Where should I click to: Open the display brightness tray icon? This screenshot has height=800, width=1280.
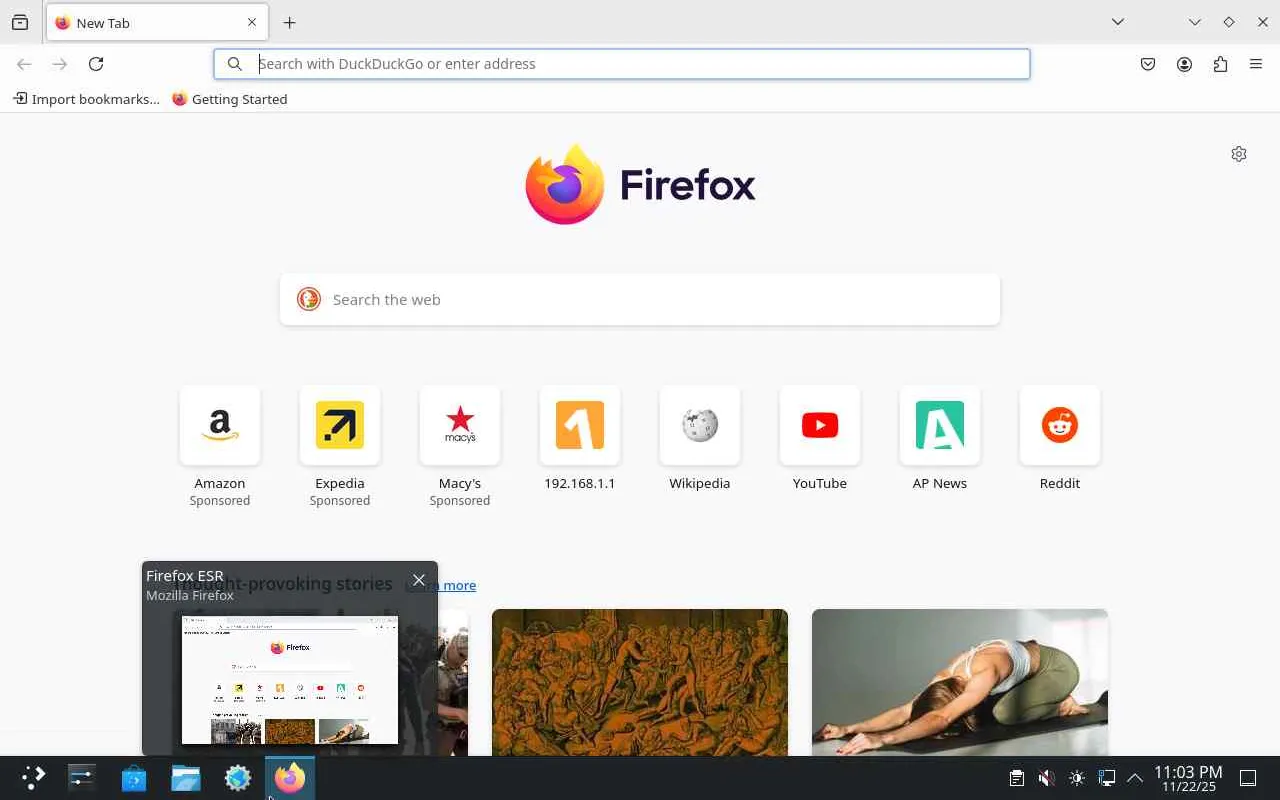click(1076, 778)
